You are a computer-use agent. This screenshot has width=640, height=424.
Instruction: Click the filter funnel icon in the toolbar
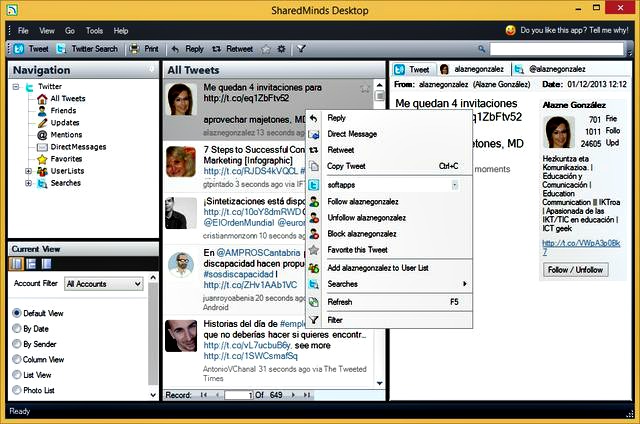coord(301,49)
